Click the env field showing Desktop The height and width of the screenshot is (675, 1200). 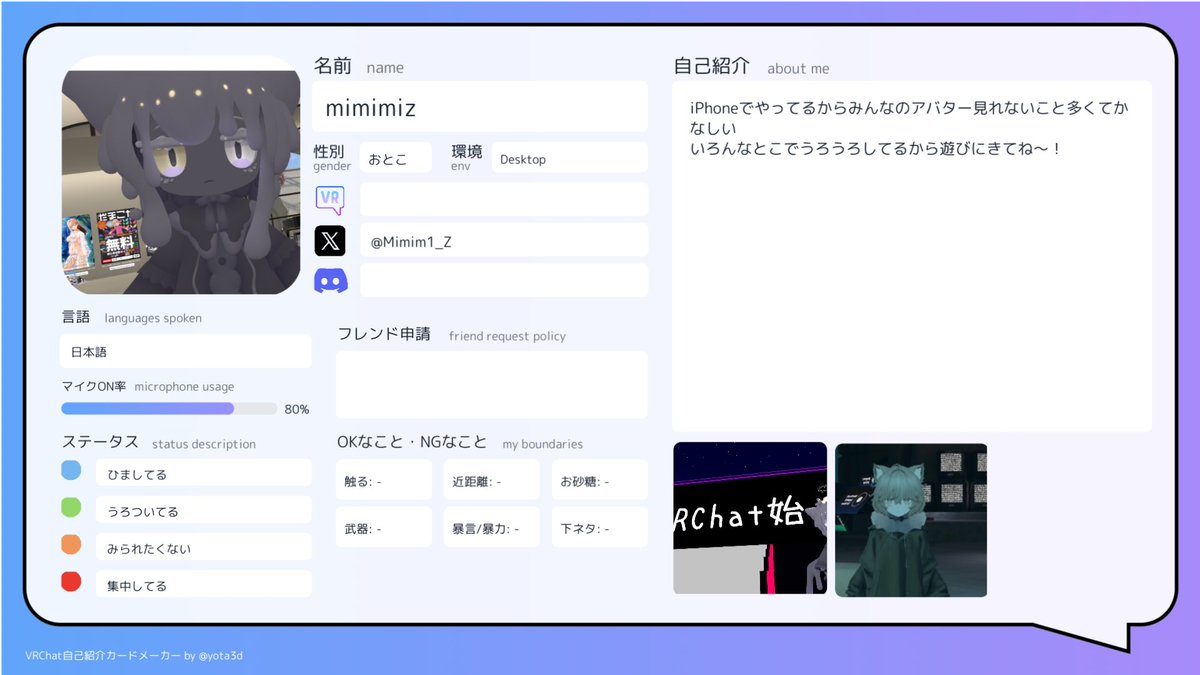pos(569,158)
